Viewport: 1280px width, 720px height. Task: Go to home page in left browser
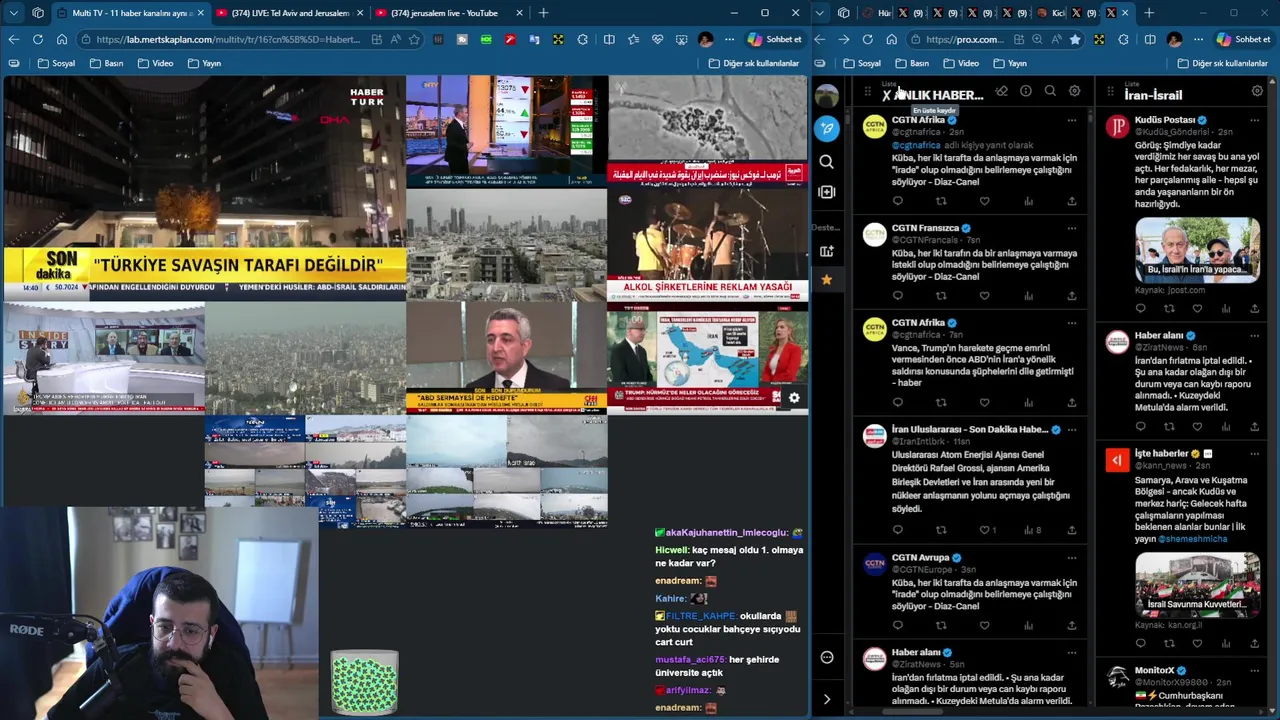[62, 39]
